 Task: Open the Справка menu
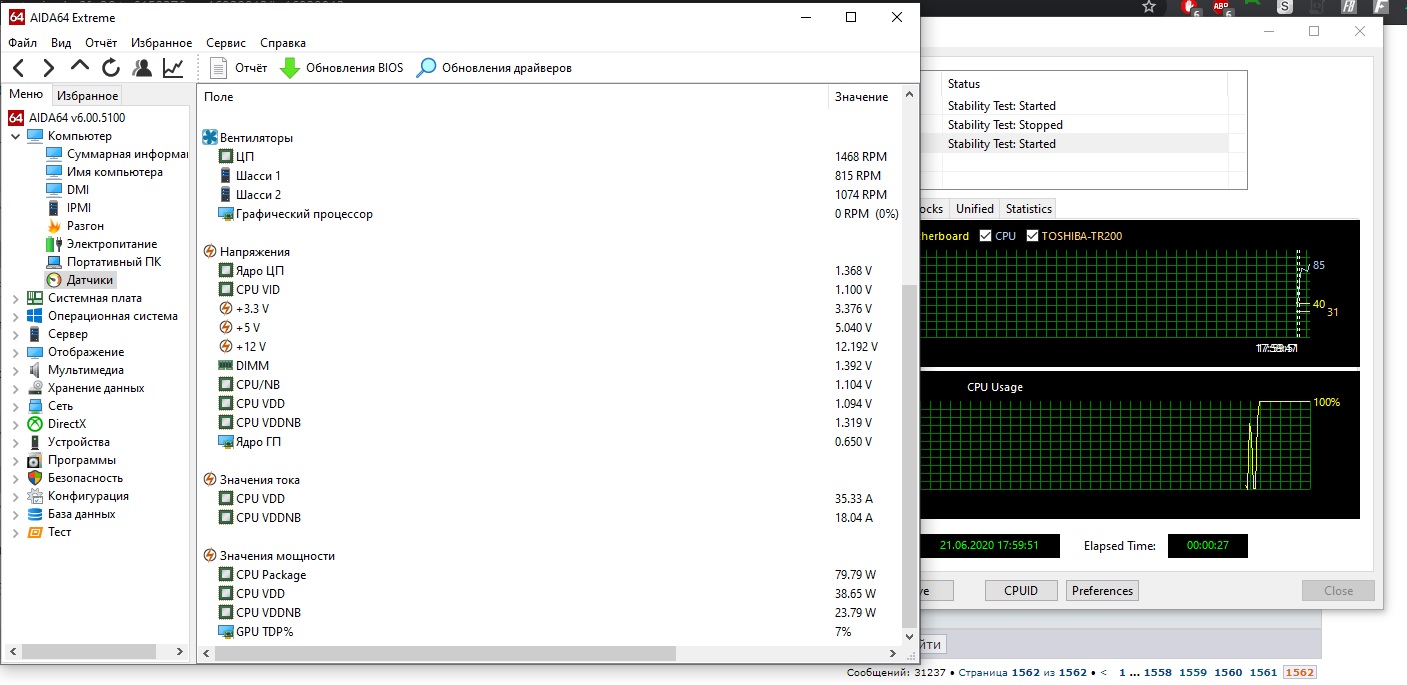[x=283, y=43]
